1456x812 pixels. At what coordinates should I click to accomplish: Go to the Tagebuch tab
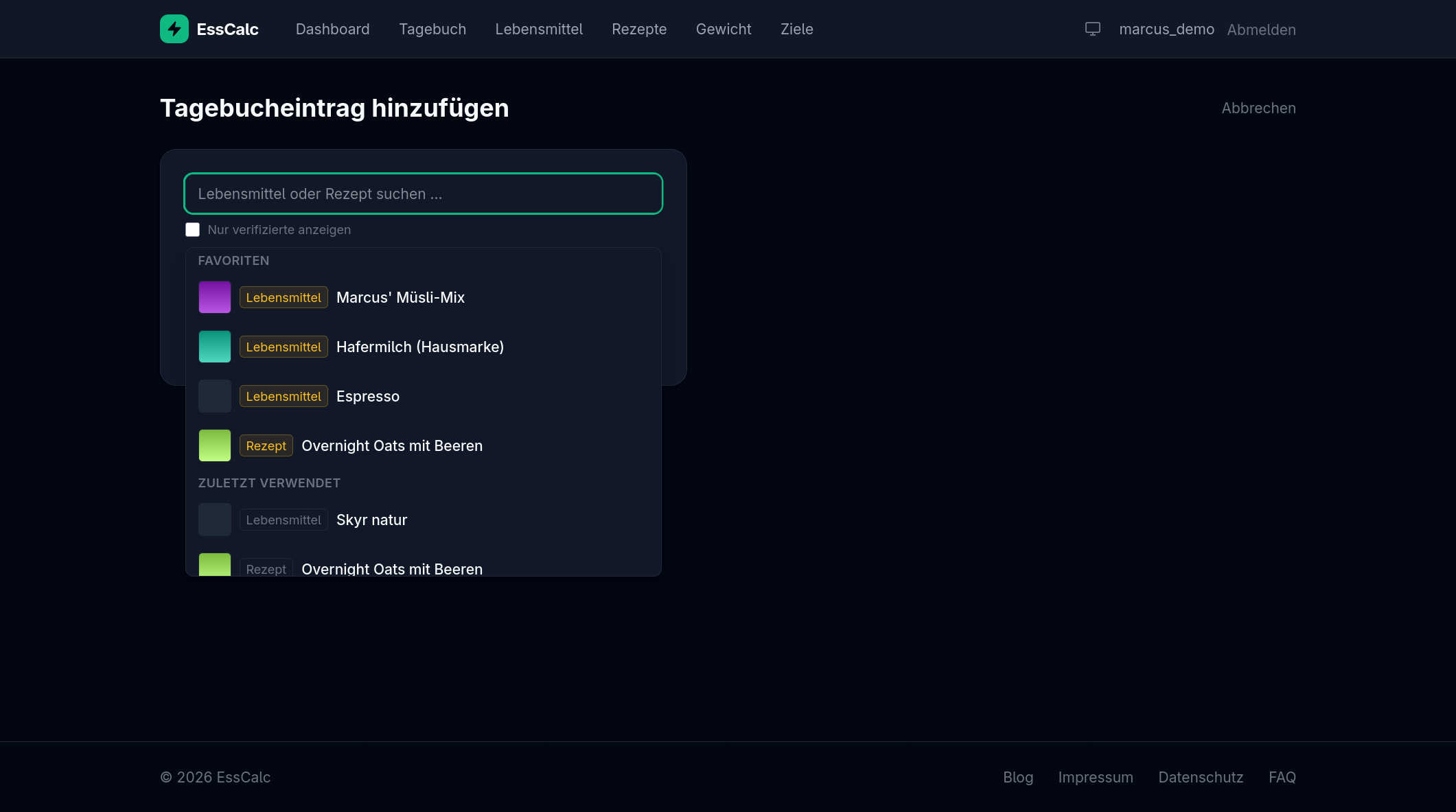click(x=432, y=29)
